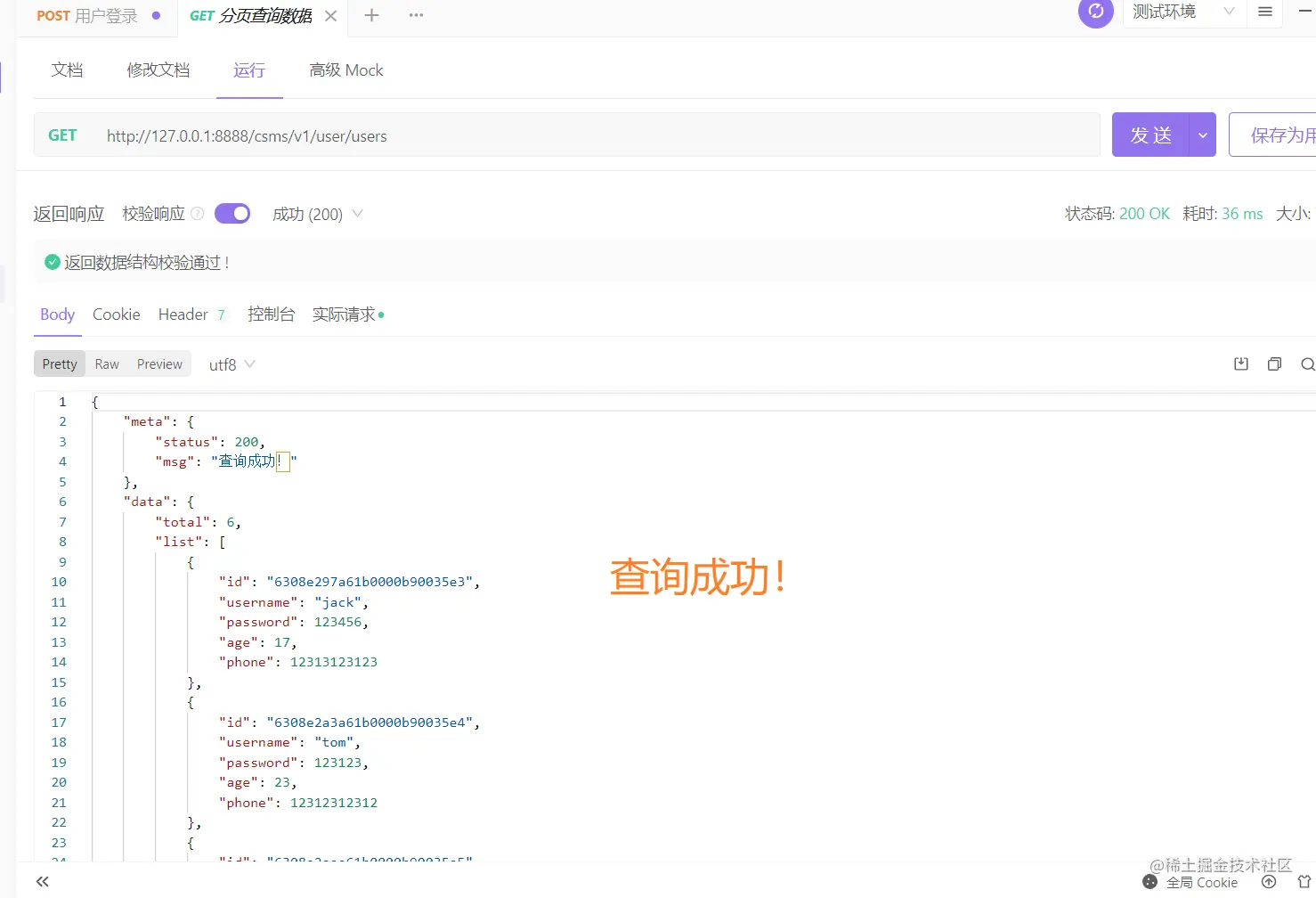Close the GET 分页查询数据 tab
The image size is (1316, 898).
[330, 16]
